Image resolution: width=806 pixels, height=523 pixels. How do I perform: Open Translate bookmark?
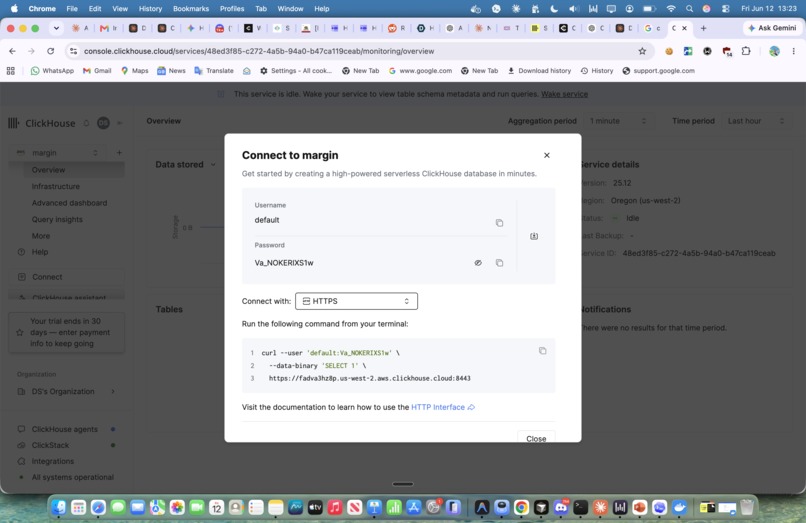point(214,71)
